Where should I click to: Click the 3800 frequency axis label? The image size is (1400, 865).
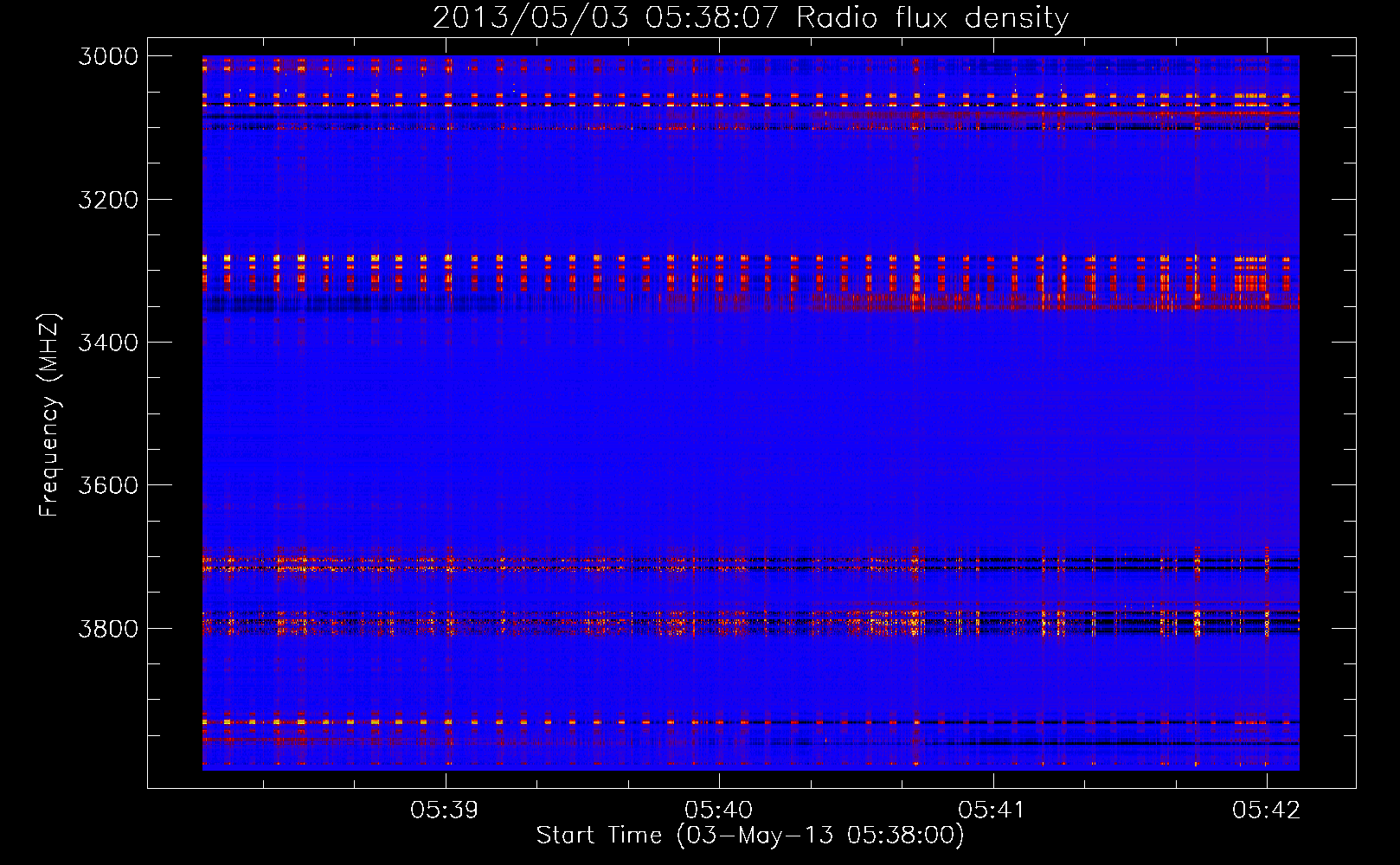tap(108, 628)
